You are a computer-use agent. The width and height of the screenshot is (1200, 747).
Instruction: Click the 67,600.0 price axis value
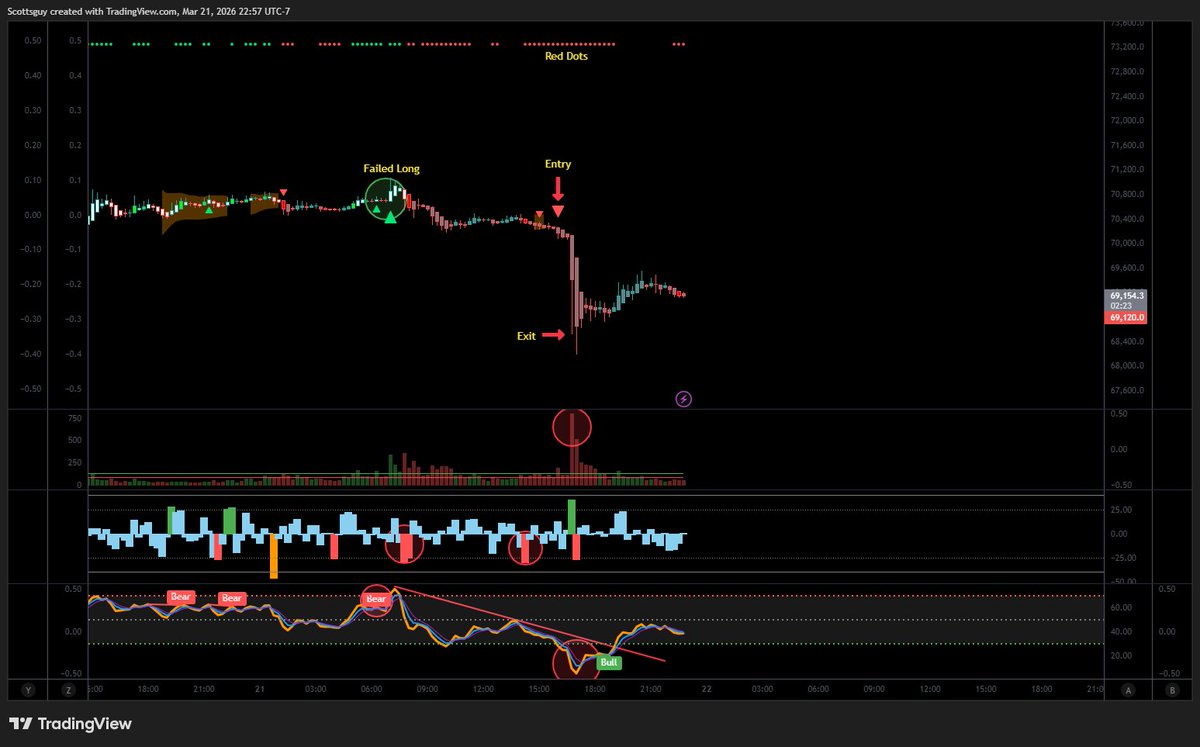click(1127, 391)
